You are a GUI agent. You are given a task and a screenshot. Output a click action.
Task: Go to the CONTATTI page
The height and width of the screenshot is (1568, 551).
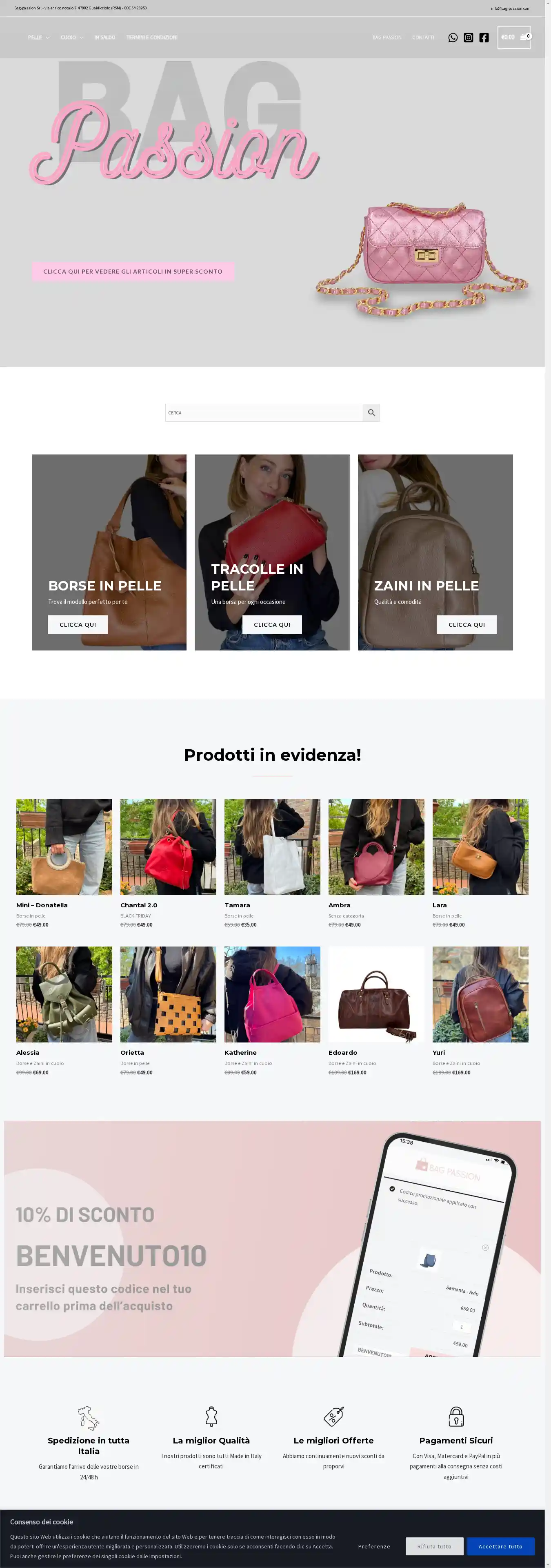click(423, 38)
